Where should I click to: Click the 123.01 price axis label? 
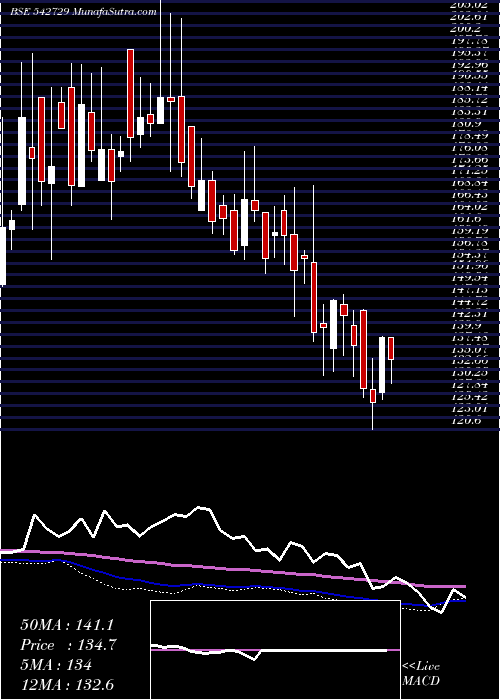[470, 408]
